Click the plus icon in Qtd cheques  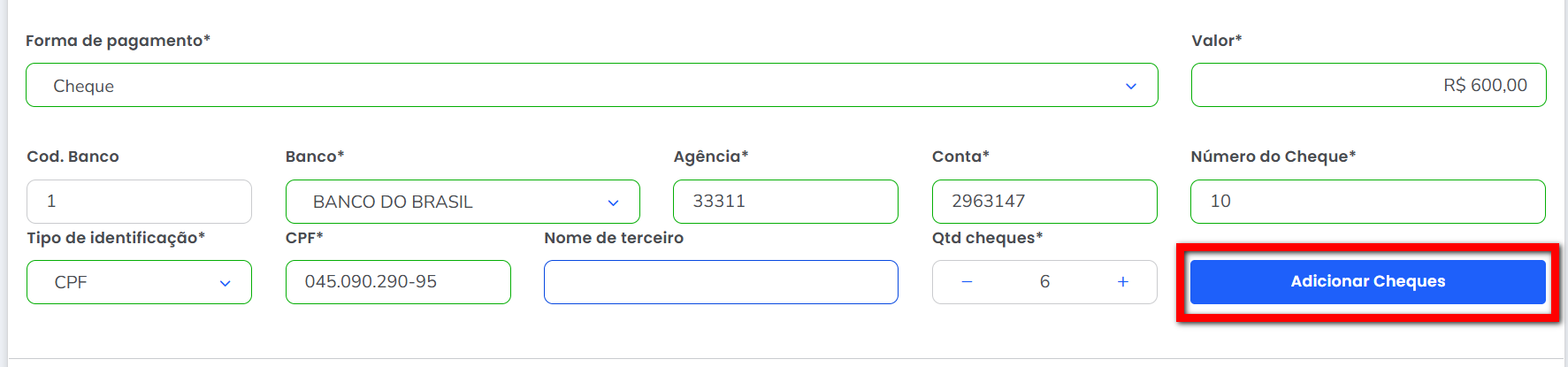(x=1122, y=282)
